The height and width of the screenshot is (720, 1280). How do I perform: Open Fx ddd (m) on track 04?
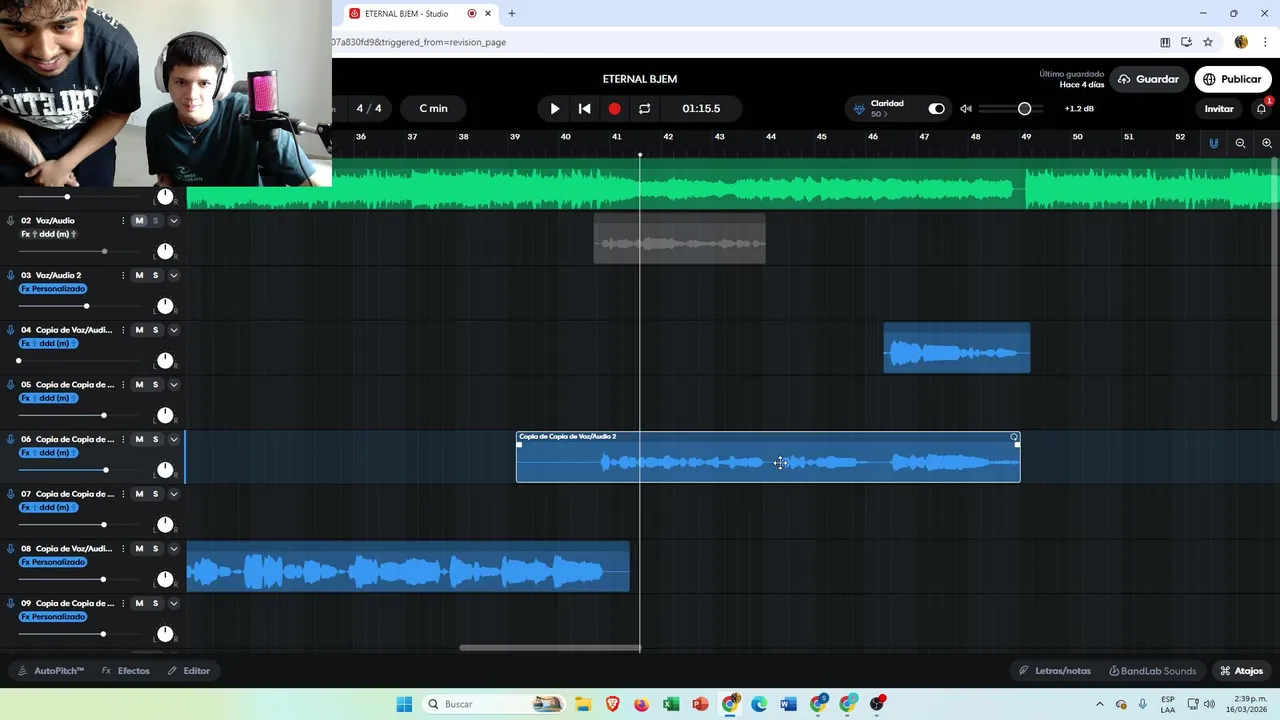tap(49, 344)
